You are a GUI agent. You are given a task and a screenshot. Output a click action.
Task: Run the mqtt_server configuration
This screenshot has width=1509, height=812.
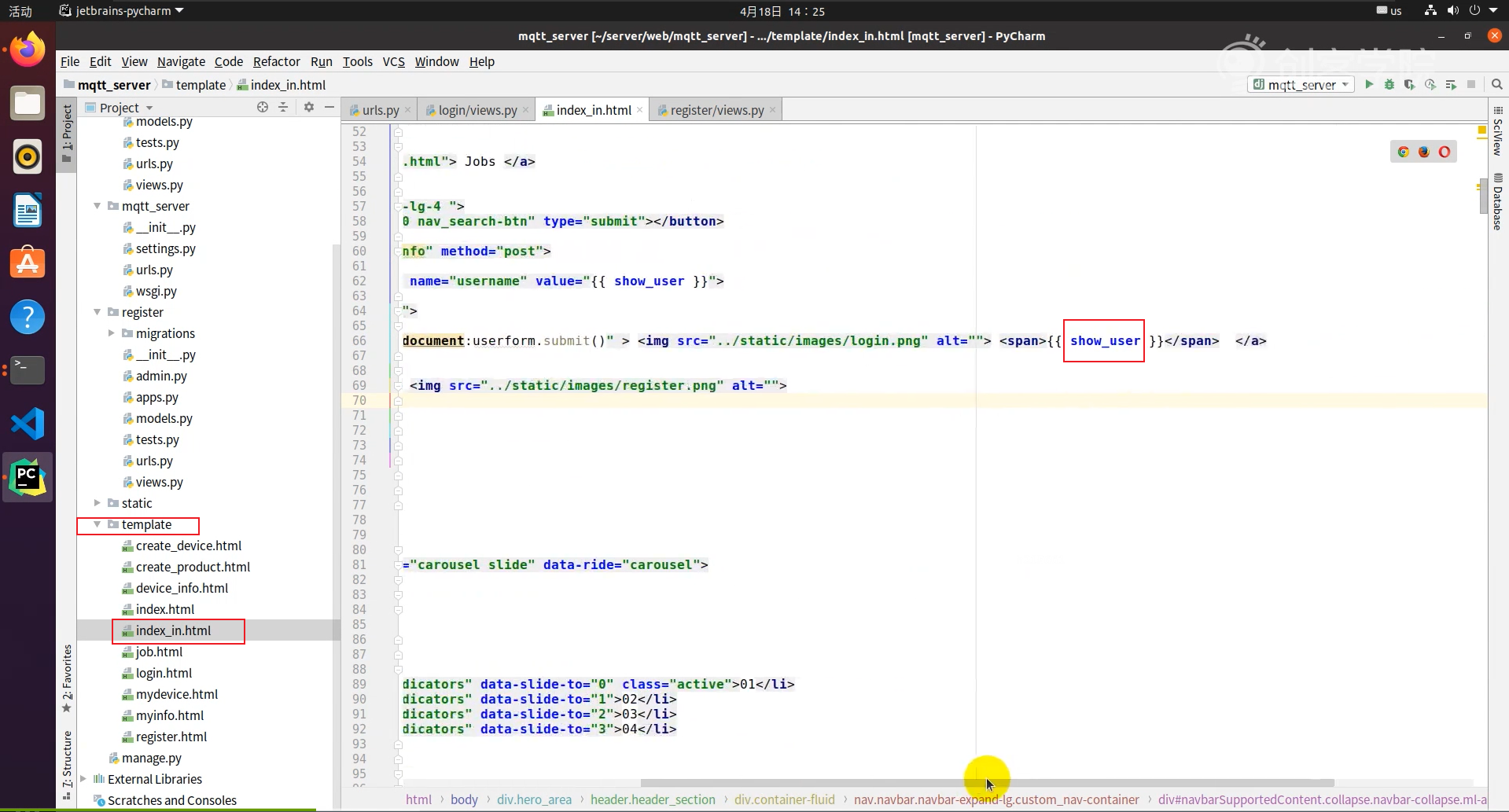(x=1369, y=84)
